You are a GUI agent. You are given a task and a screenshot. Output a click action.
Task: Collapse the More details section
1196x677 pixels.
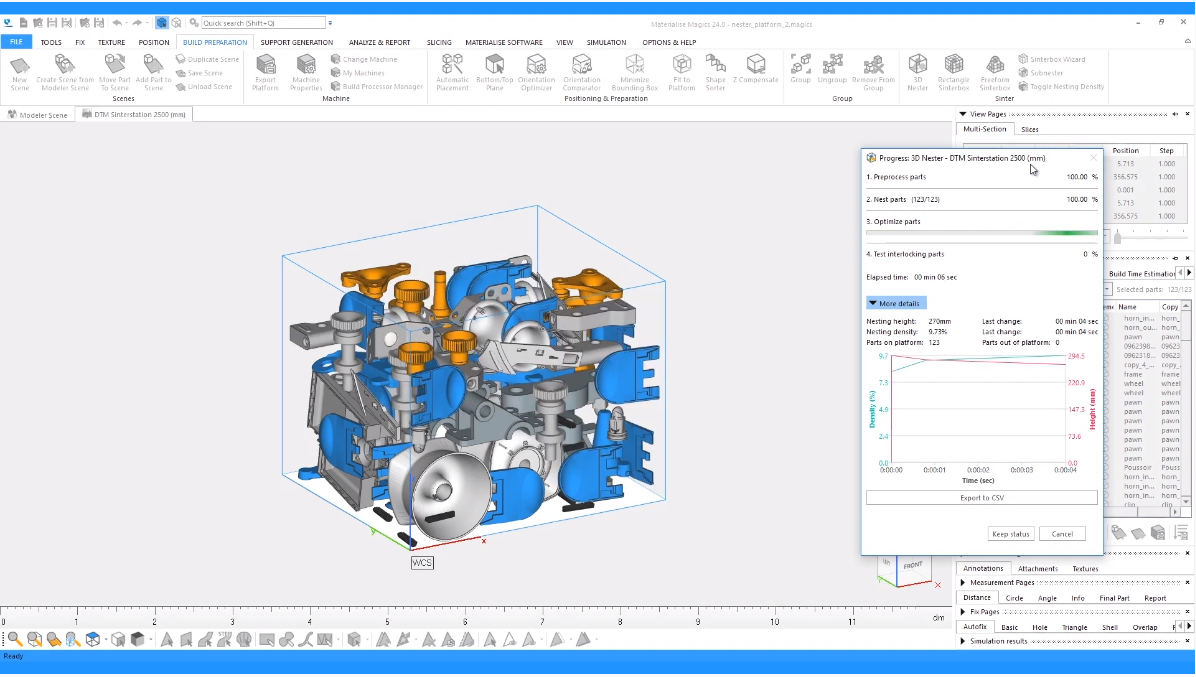click(896, 303)
